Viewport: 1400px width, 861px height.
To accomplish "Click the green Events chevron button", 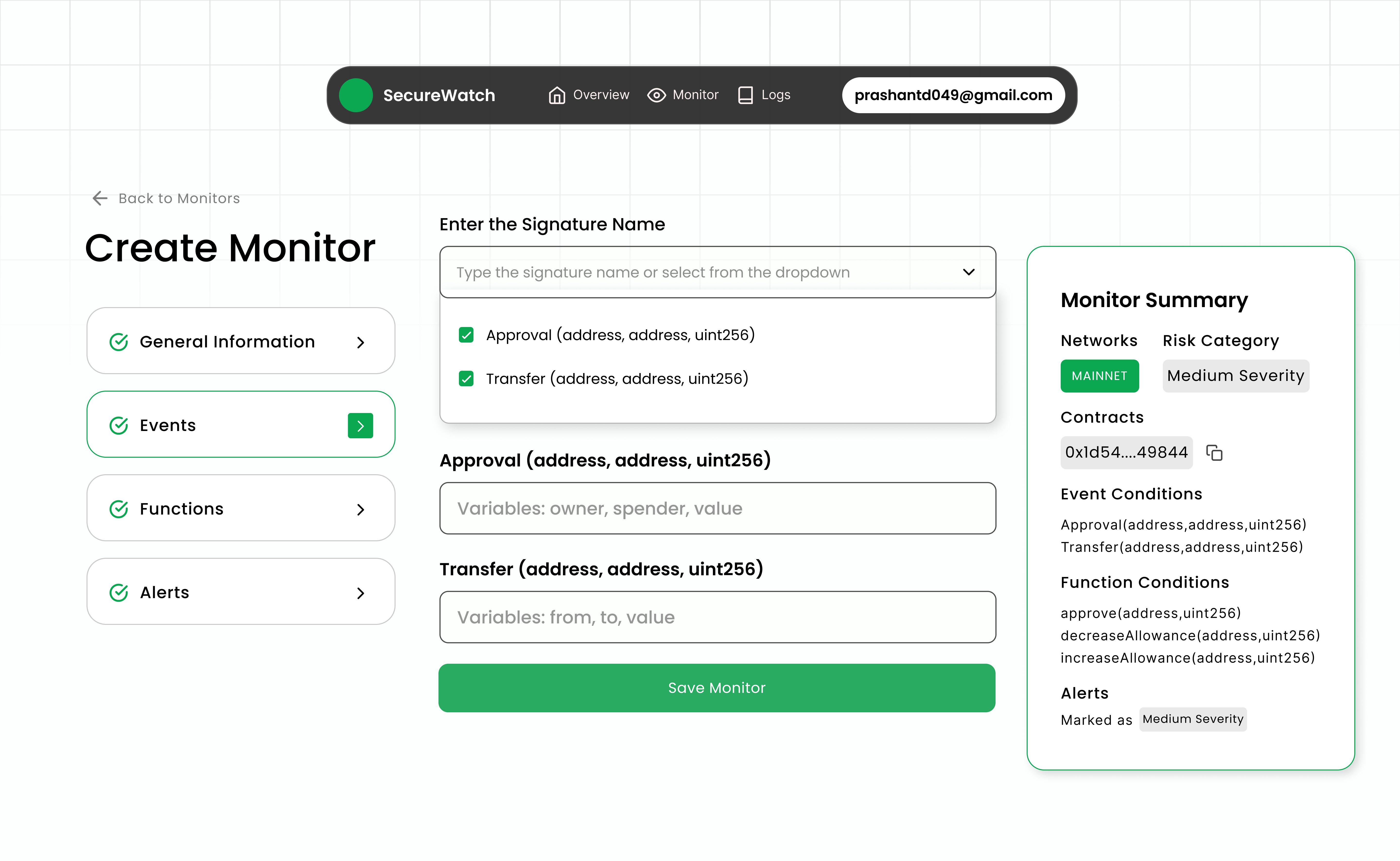I will [360, 425].
